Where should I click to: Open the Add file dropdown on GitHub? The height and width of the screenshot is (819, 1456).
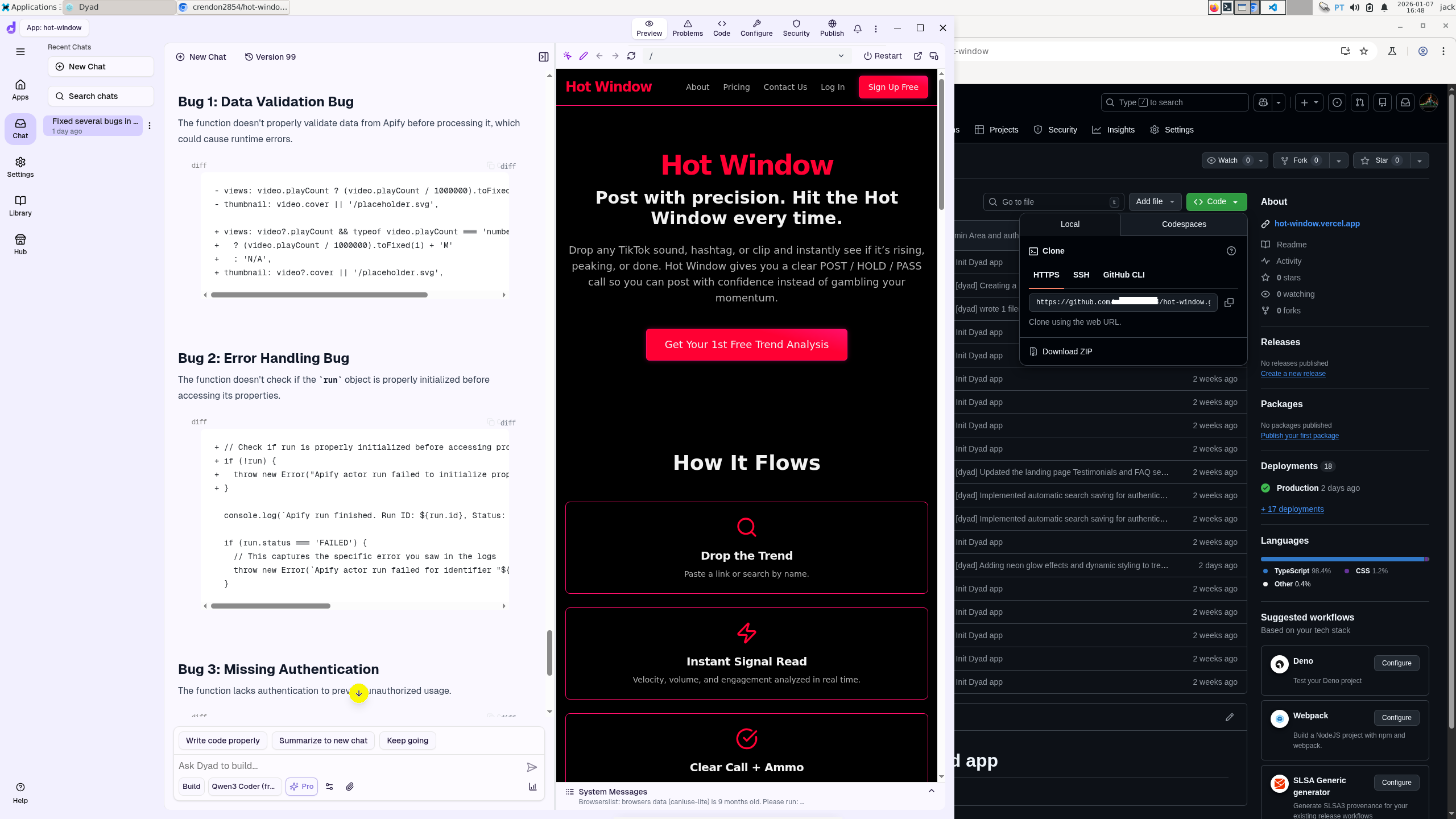coord(1155,202)
